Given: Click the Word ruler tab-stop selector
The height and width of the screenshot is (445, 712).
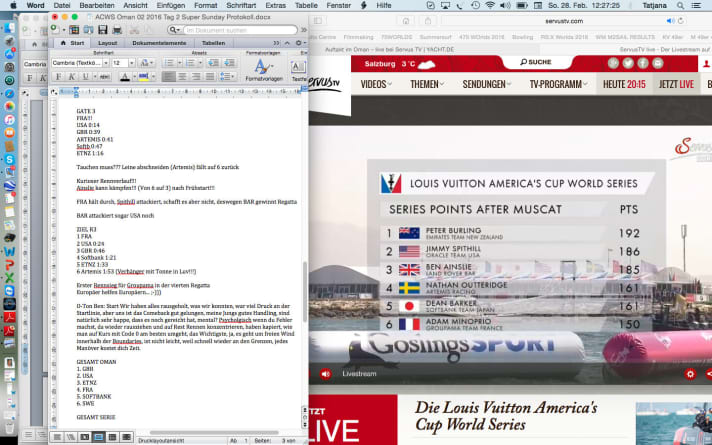Looking at the screenshot, I should (x=54, y=92).
